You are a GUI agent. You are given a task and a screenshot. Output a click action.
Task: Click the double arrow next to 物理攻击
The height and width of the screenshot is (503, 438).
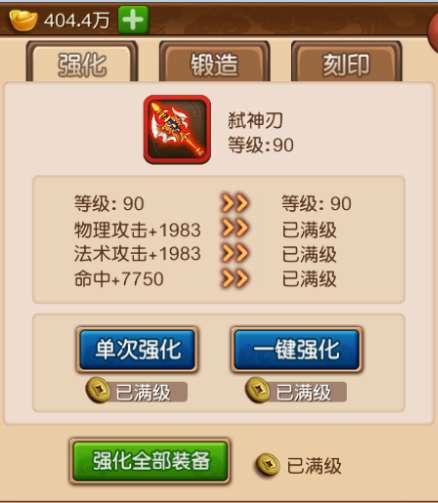tap(235, 228)
